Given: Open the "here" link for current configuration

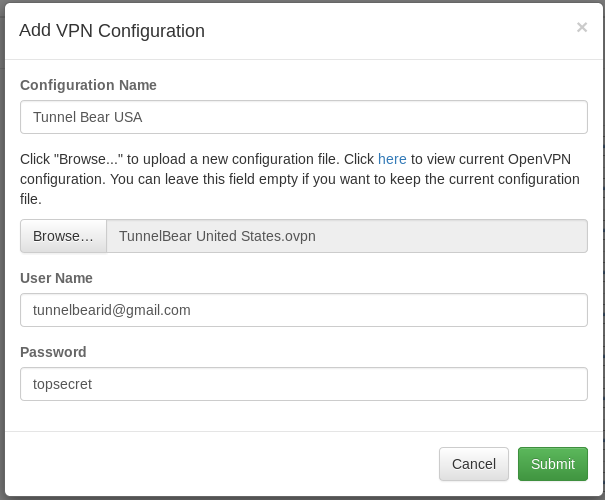Looking at the screenshot, I should (x=392, y=159).
